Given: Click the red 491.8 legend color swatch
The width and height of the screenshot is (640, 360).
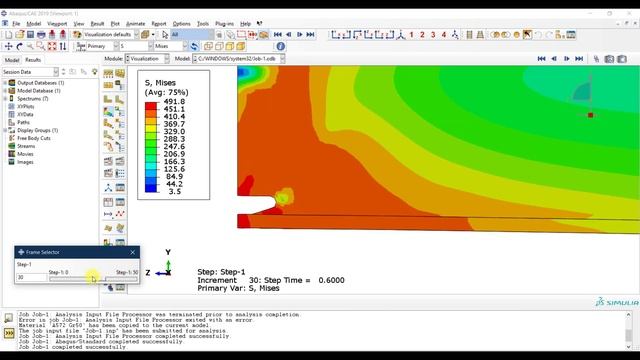Looking at the screenshot, I should pos(151,105).
